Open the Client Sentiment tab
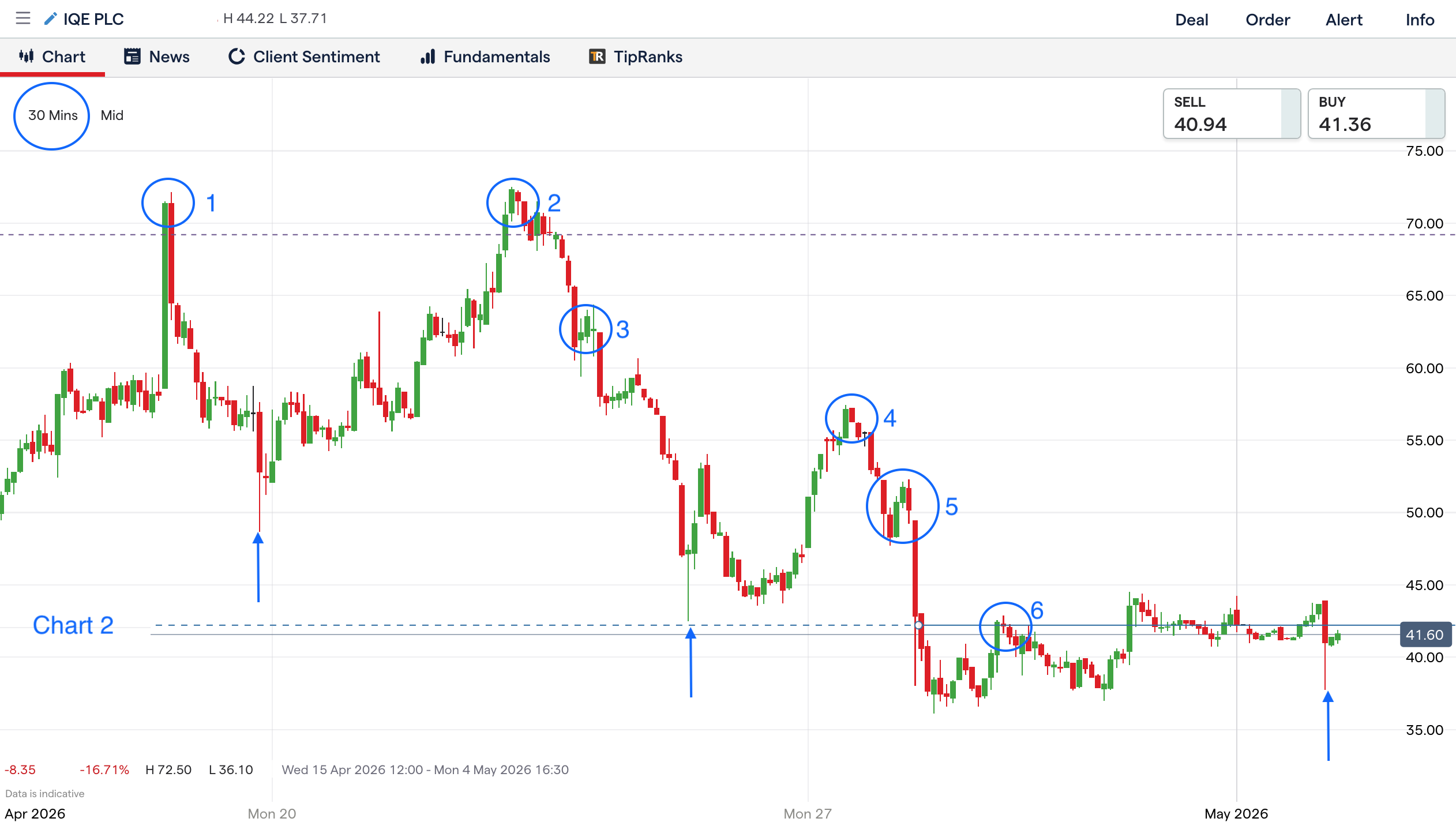The width and height of the screenshot is (1456, 822). pos(304,57)
